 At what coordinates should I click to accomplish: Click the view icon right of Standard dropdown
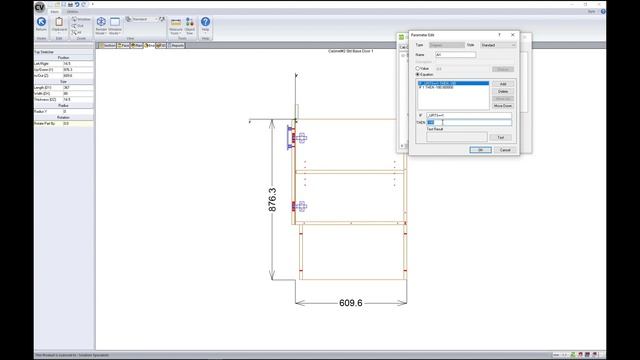pyautogui.click(x=162, y=19)
